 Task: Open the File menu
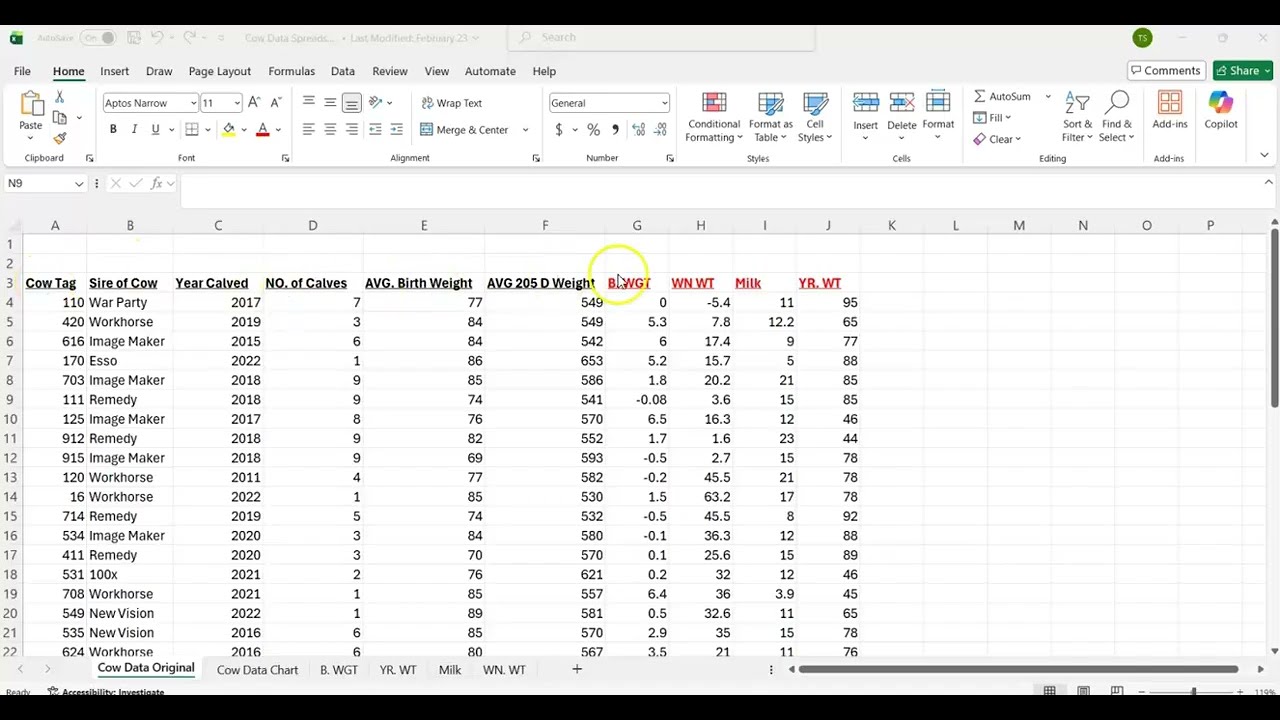pyautogui.click(x=22, y=71)
